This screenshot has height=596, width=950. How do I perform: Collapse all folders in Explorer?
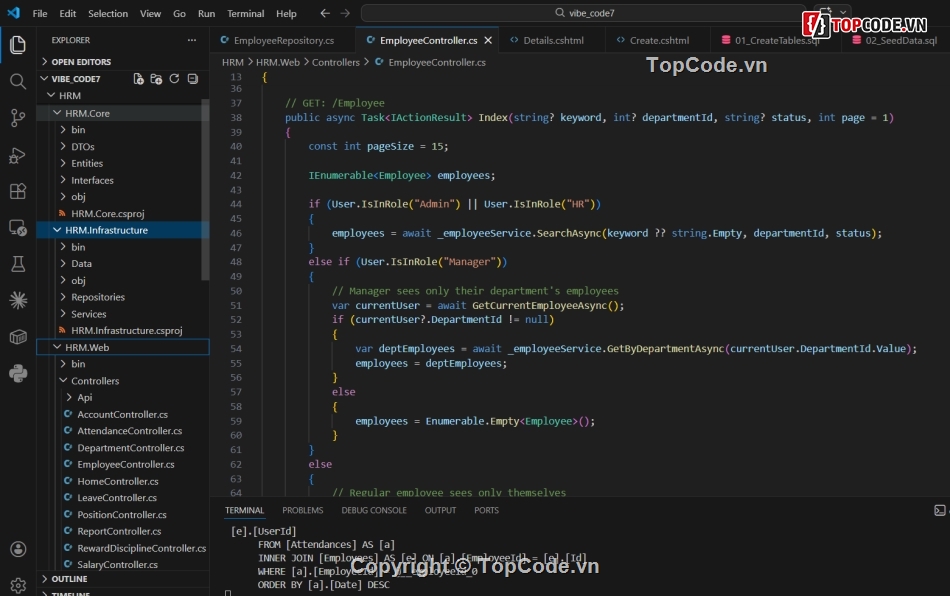click(x=192, y=78)
